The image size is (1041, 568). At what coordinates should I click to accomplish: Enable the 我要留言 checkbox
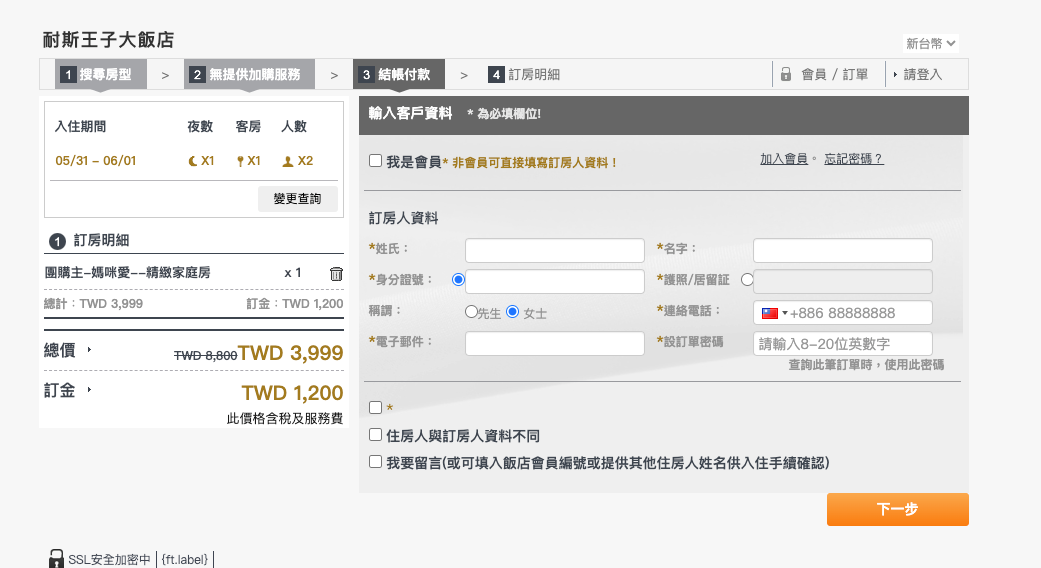[375, 462]
